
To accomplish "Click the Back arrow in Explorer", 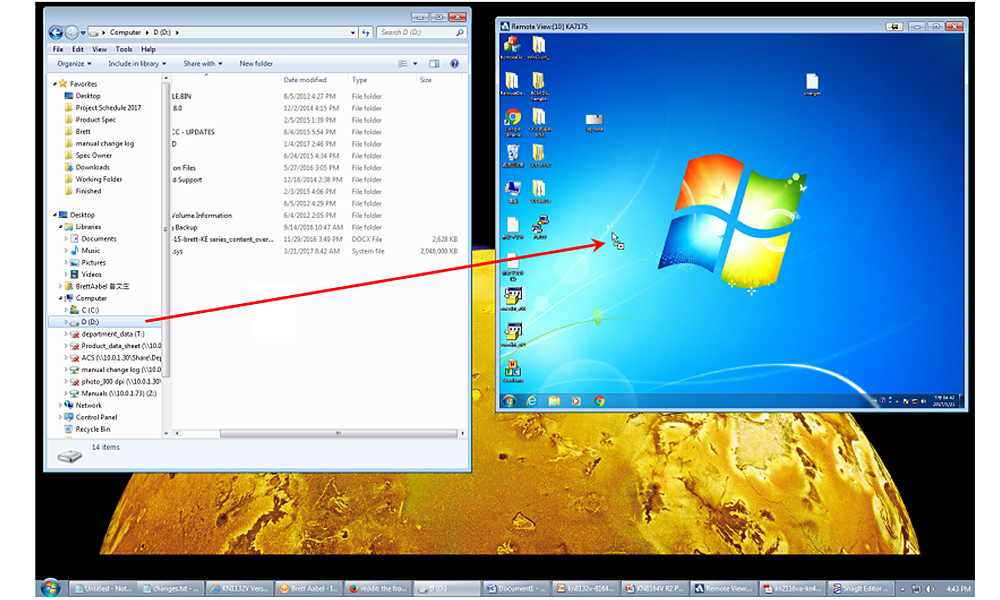I will (56, 33).
